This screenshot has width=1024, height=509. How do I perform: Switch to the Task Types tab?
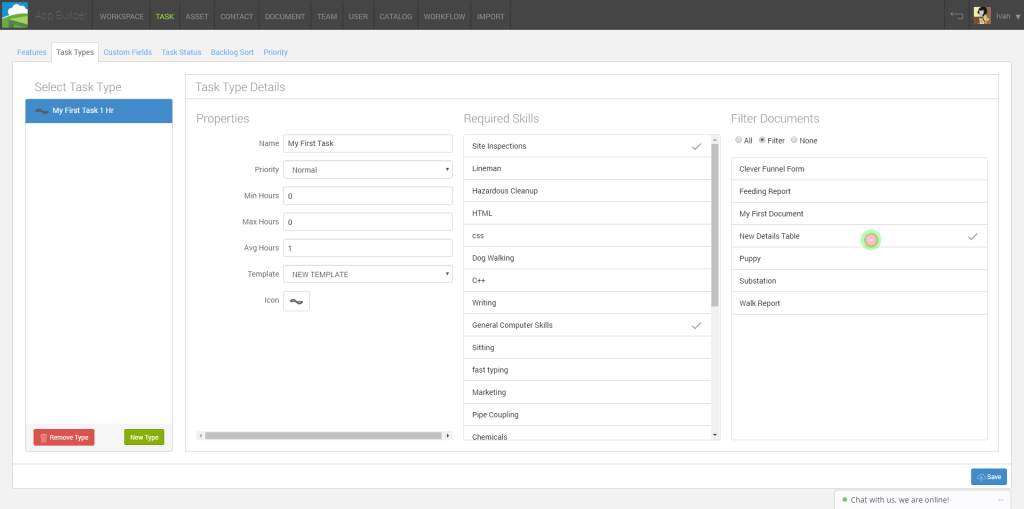point(75,52)
